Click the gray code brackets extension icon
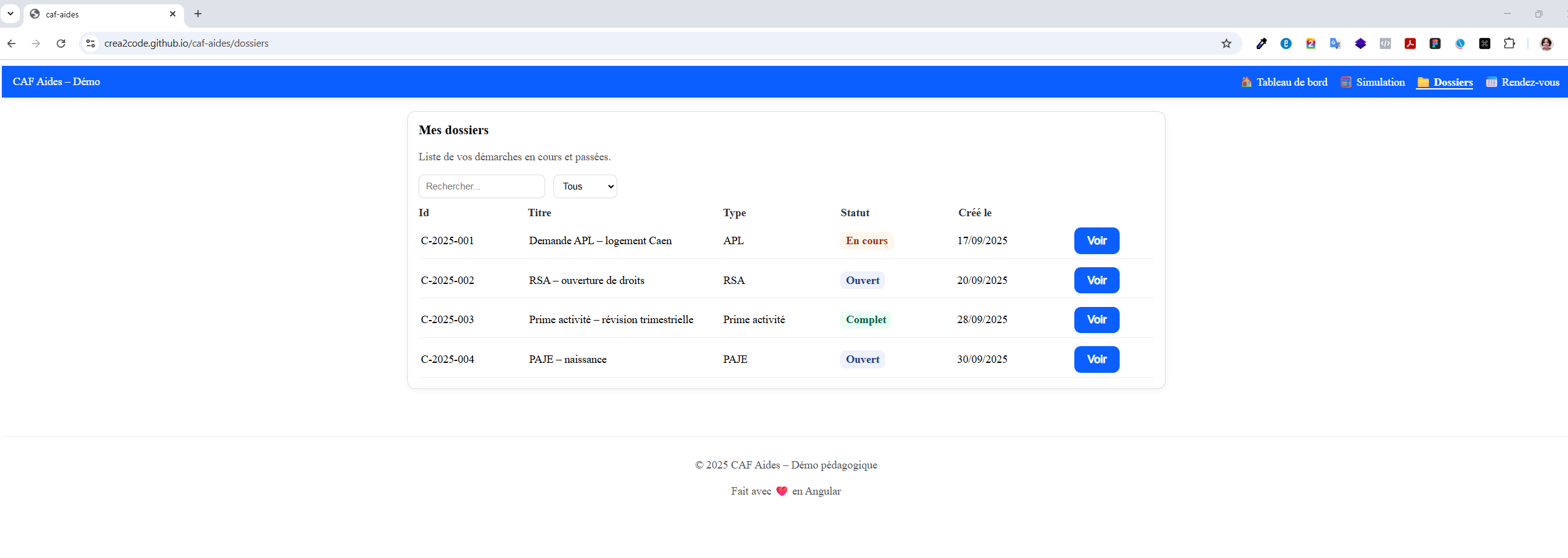This screenshot has width=1568, height=558. 1385,43
